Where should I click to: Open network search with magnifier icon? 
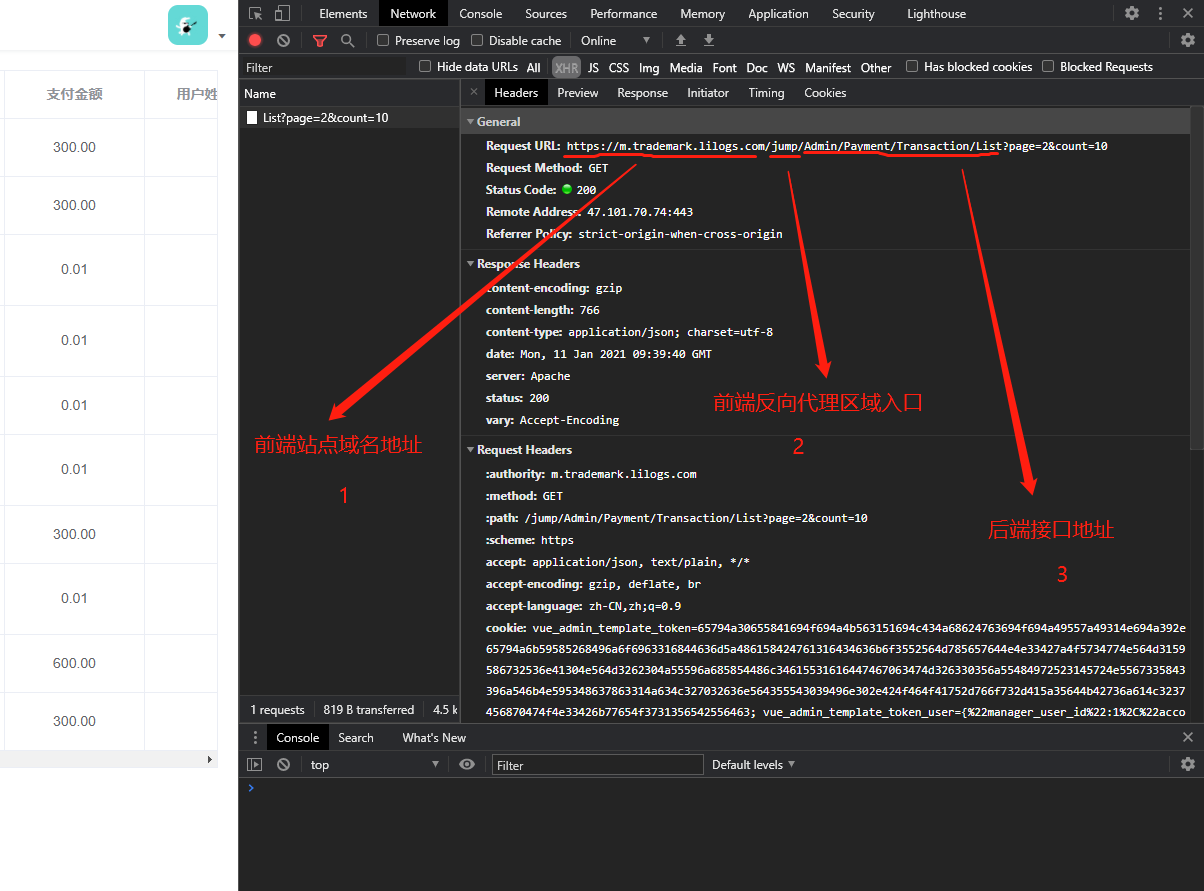[347, 40]
